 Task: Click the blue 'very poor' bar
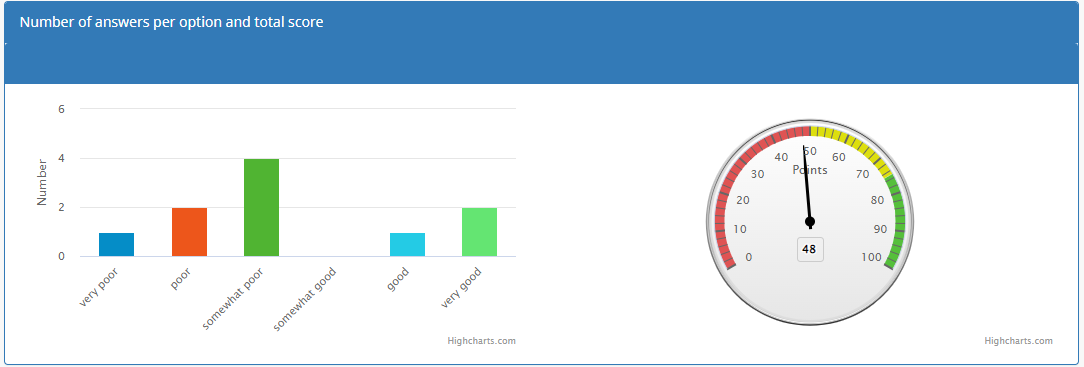coord(116,245)
